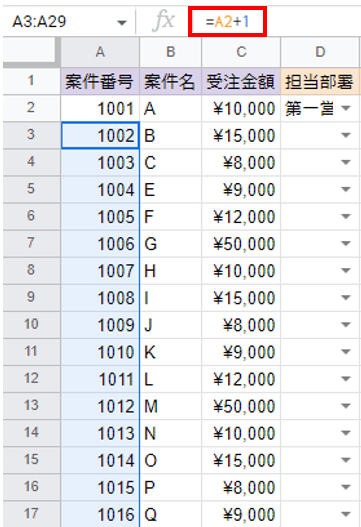Select row 10 header
361x527 pixels.
coord(31,325)
